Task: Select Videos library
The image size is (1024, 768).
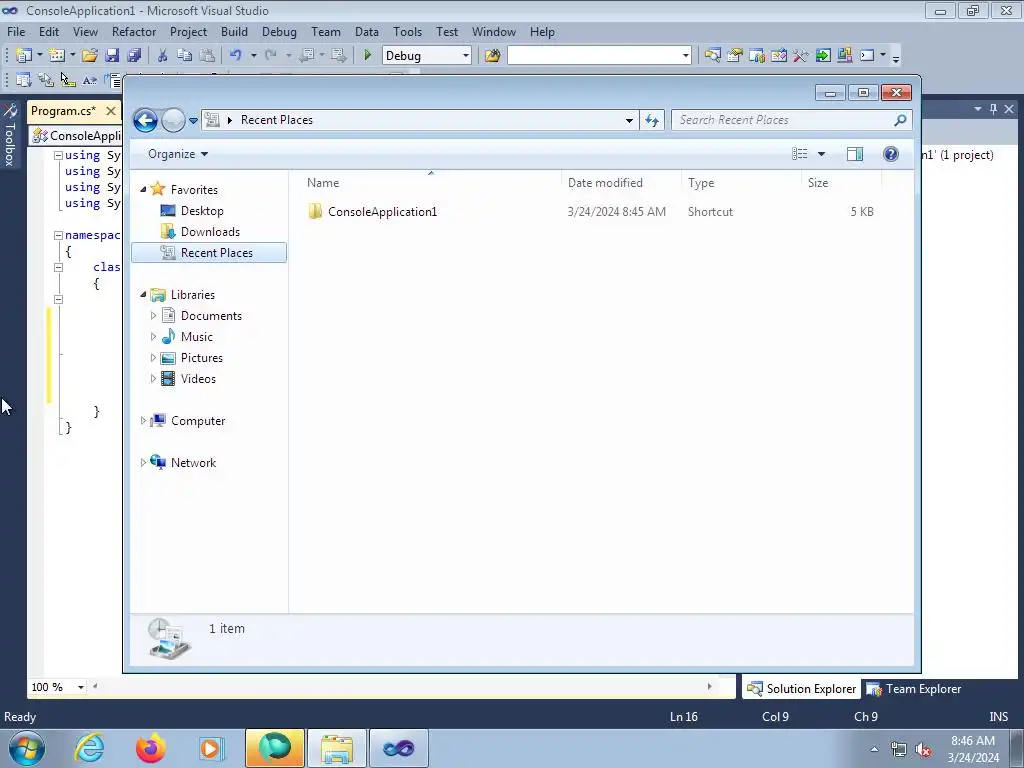Action: pyautogui.click(x=198, y=379)
